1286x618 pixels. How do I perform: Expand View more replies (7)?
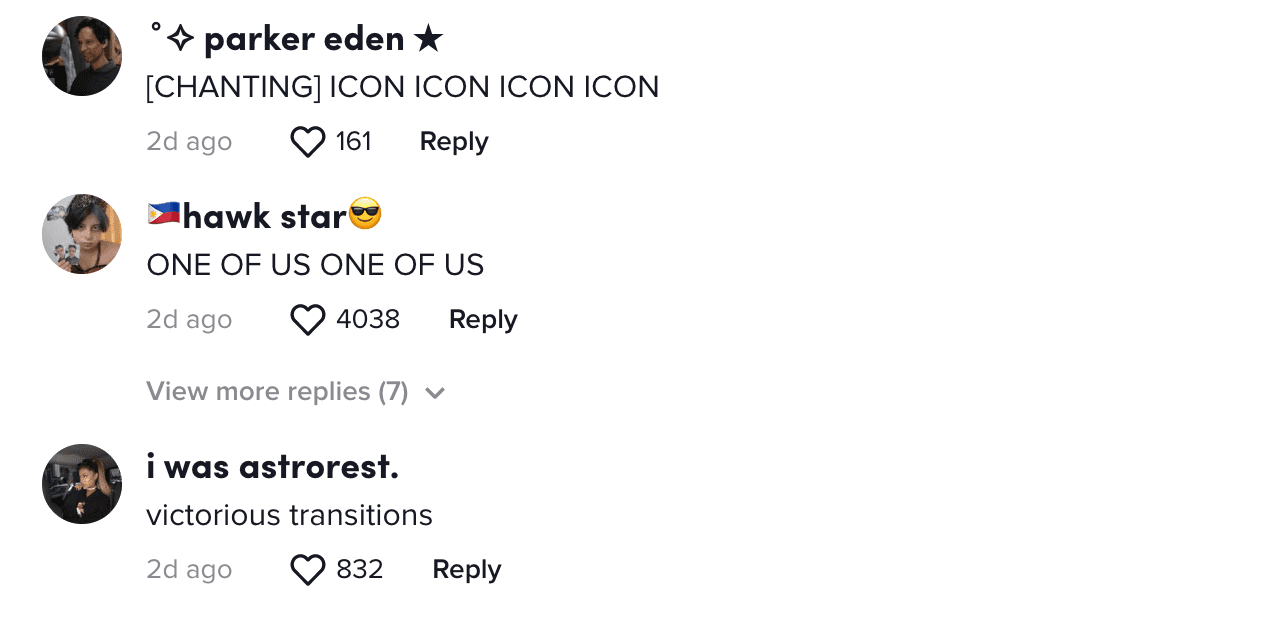click(277, 392)
